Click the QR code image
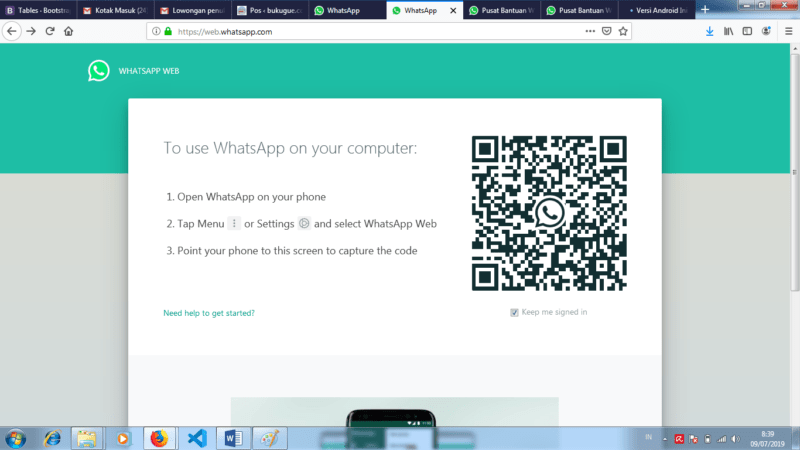The image size is (800, 450). pyautogui.click(x=549, y=213)
